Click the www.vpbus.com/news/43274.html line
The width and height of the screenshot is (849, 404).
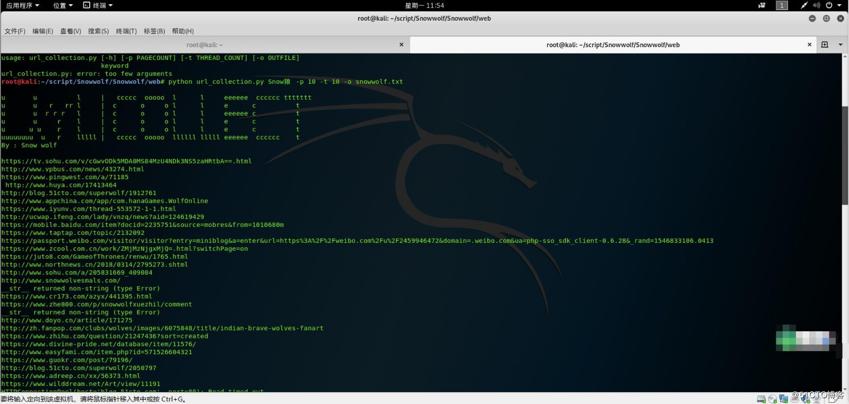coord(73,170)
